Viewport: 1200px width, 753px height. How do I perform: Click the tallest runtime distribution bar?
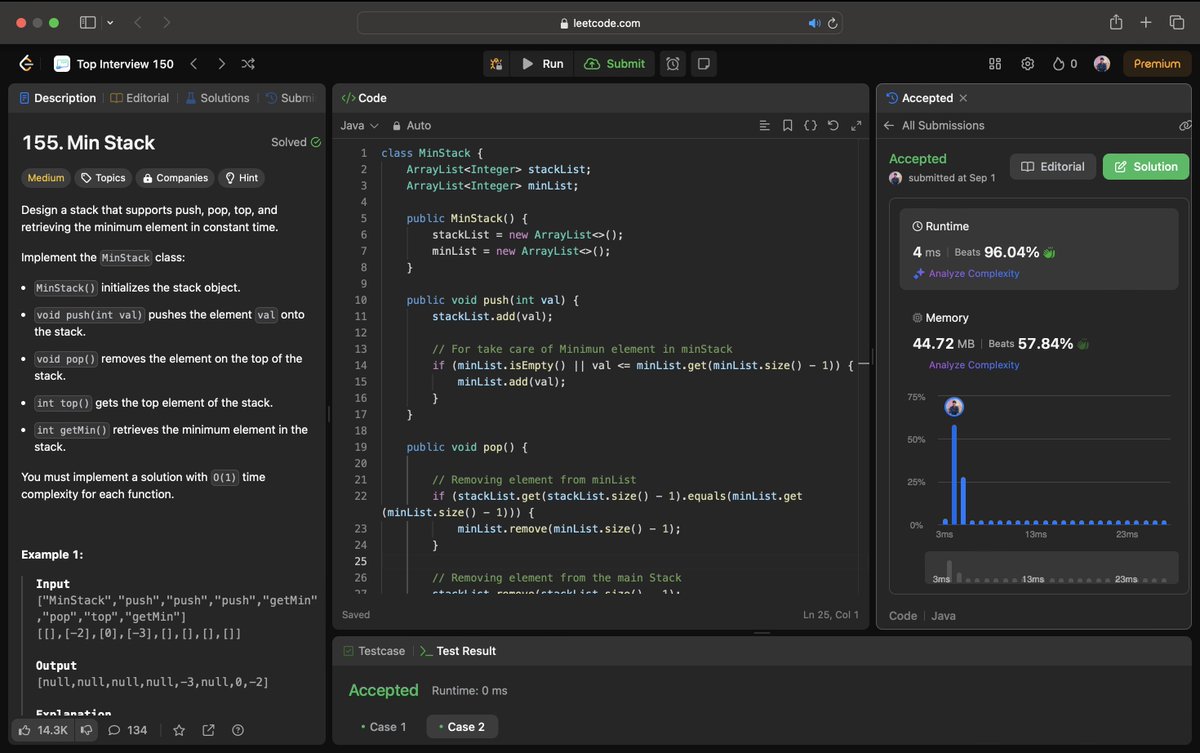point(954,474)
